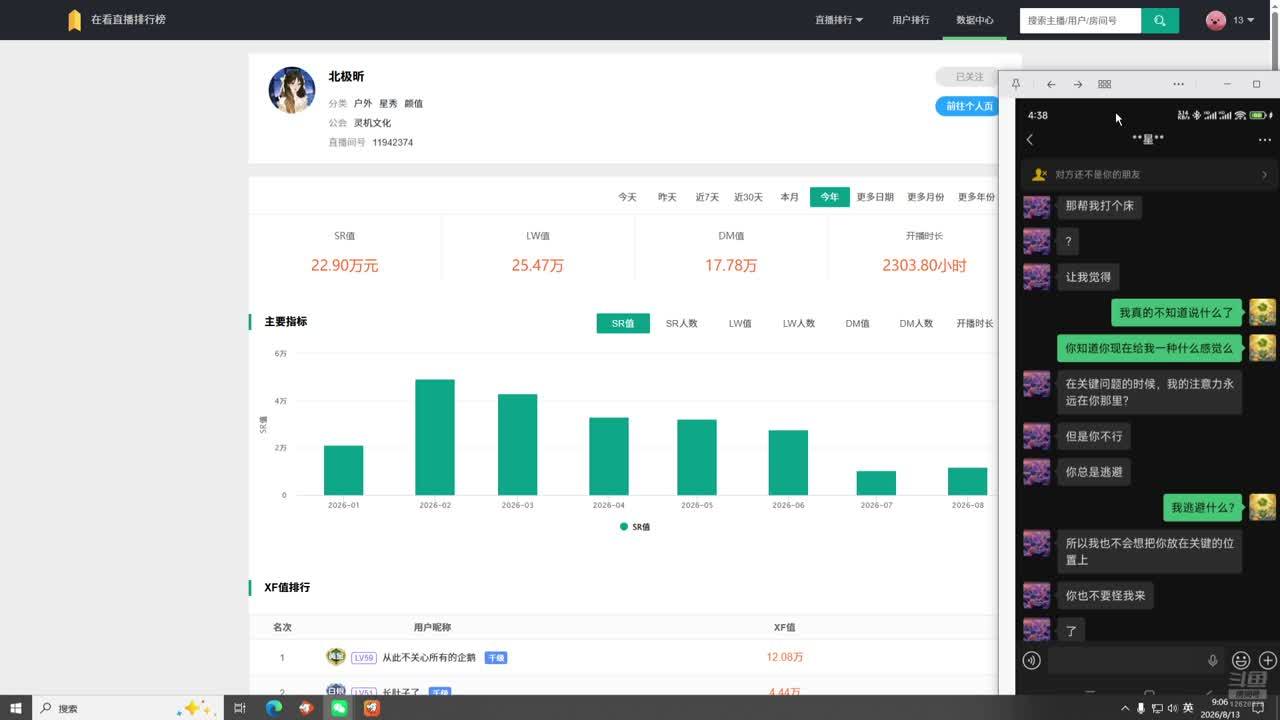1280x720 pixels.
Task: Open the 用户排行 nav item
Action: pos(911,20)
